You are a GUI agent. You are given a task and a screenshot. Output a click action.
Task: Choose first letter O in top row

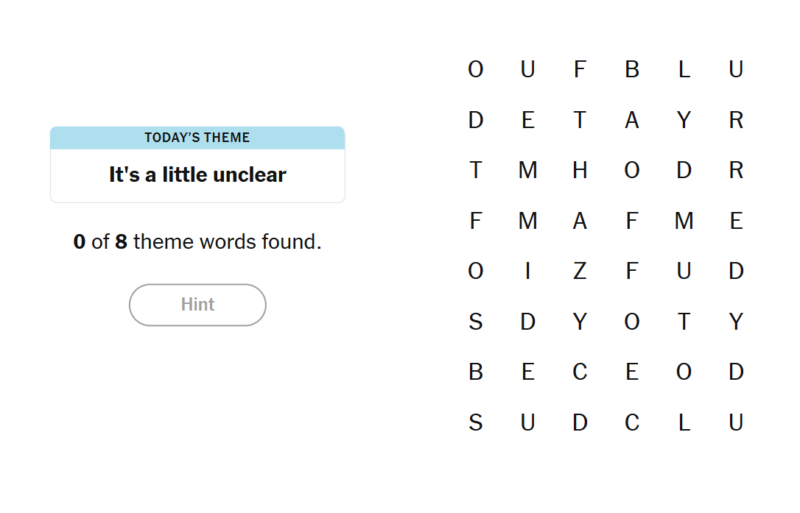coord(476,70)
